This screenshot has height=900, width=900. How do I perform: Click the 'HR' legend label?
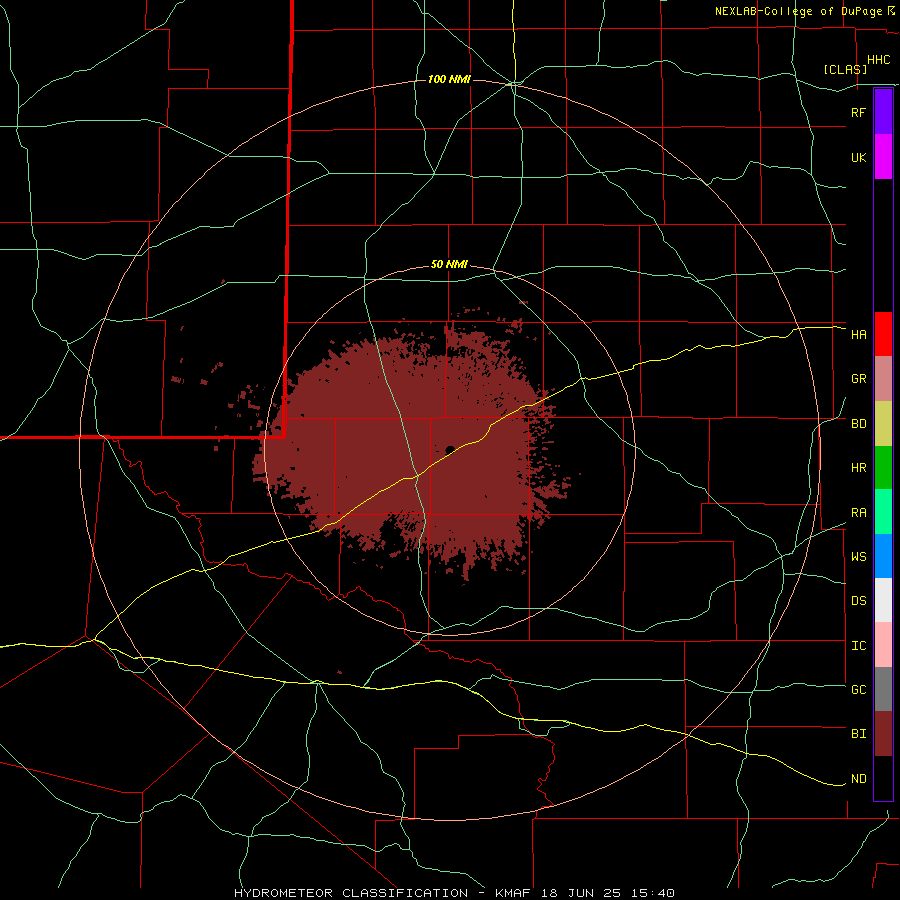click(859, 468)
